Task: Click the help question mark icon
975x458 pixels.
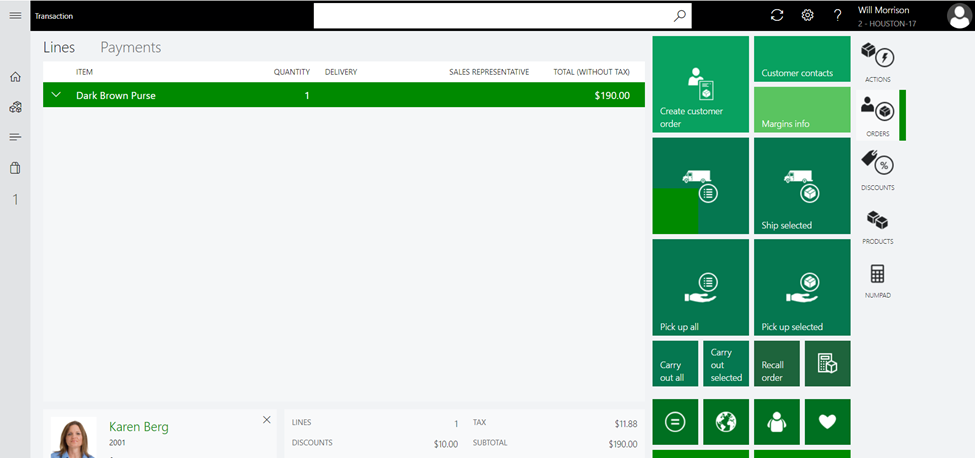Action: point(838,15)
